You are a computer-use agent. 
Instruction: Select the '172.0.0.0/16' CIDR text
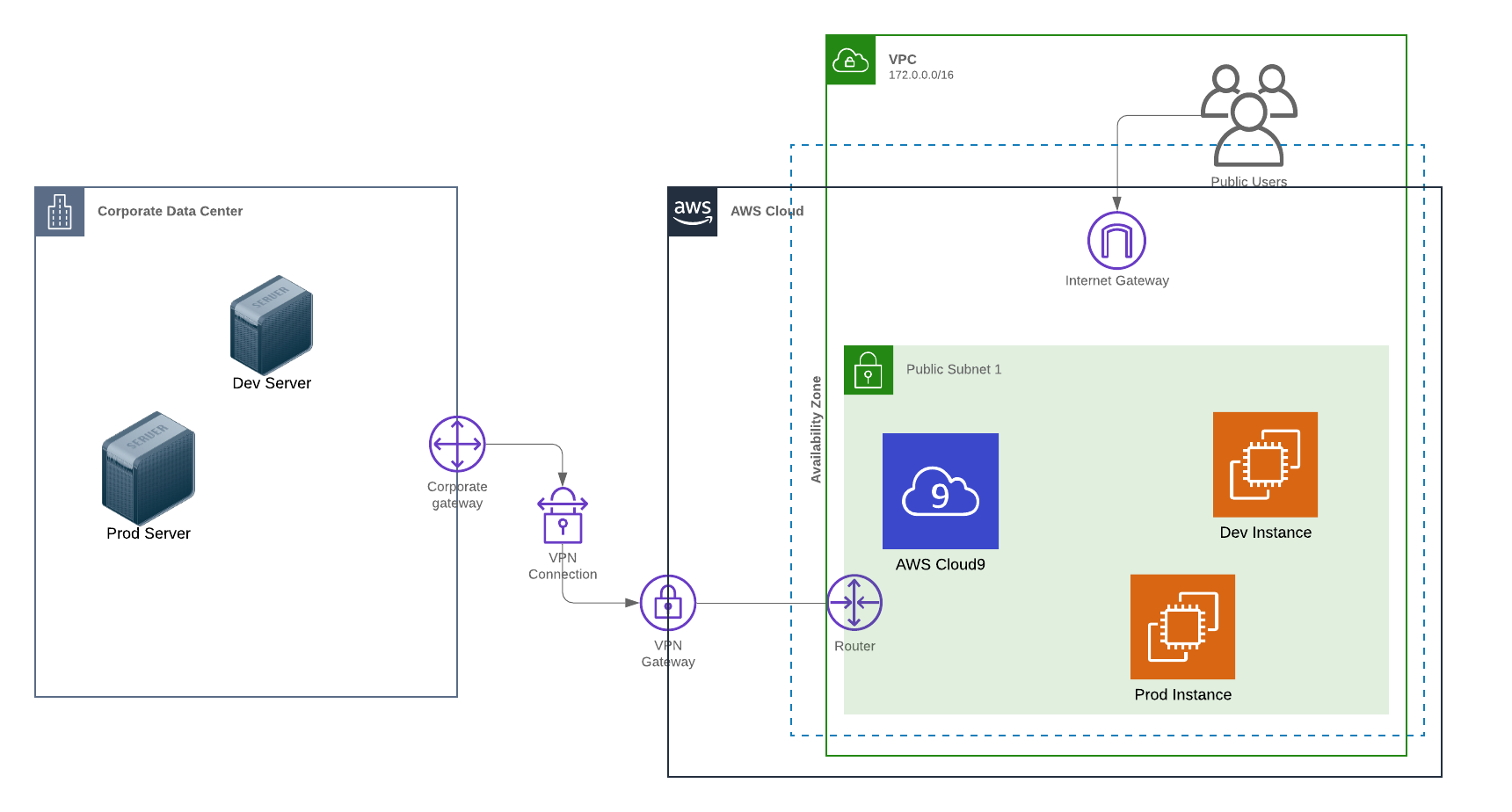click(x=921, y=76)
